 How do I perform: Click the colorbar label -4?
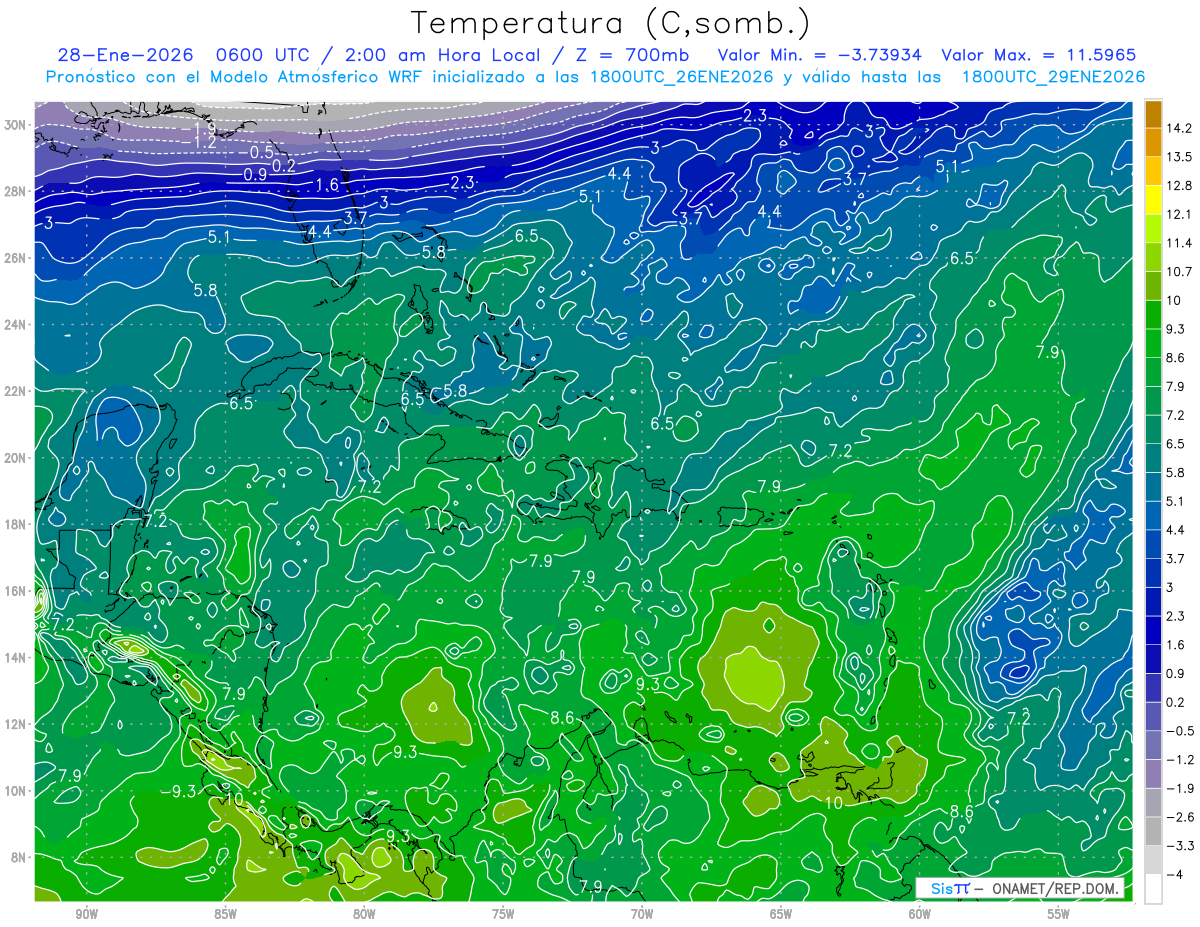(1175, 875)
